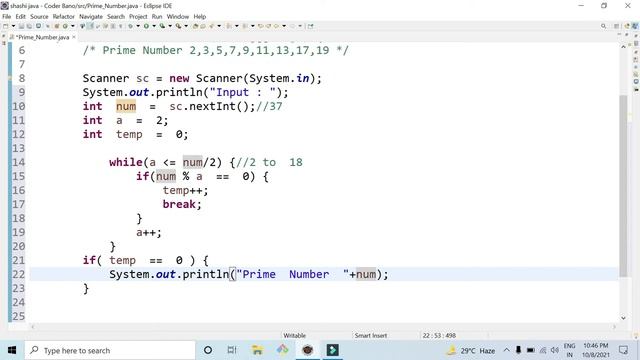
Task: Open the File menu
Action: coord(7,16)
